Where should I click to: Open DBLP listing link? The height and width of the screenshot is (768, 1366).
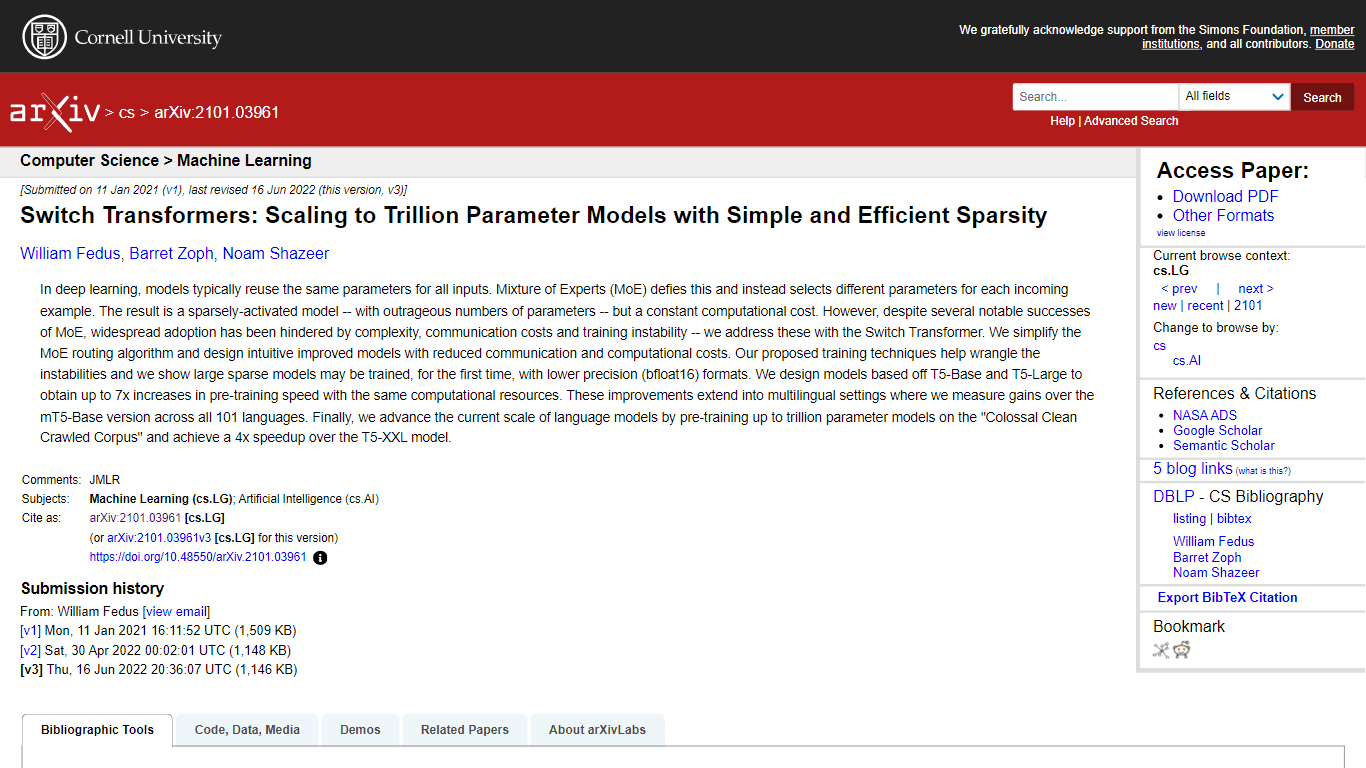click(1189, 519)
